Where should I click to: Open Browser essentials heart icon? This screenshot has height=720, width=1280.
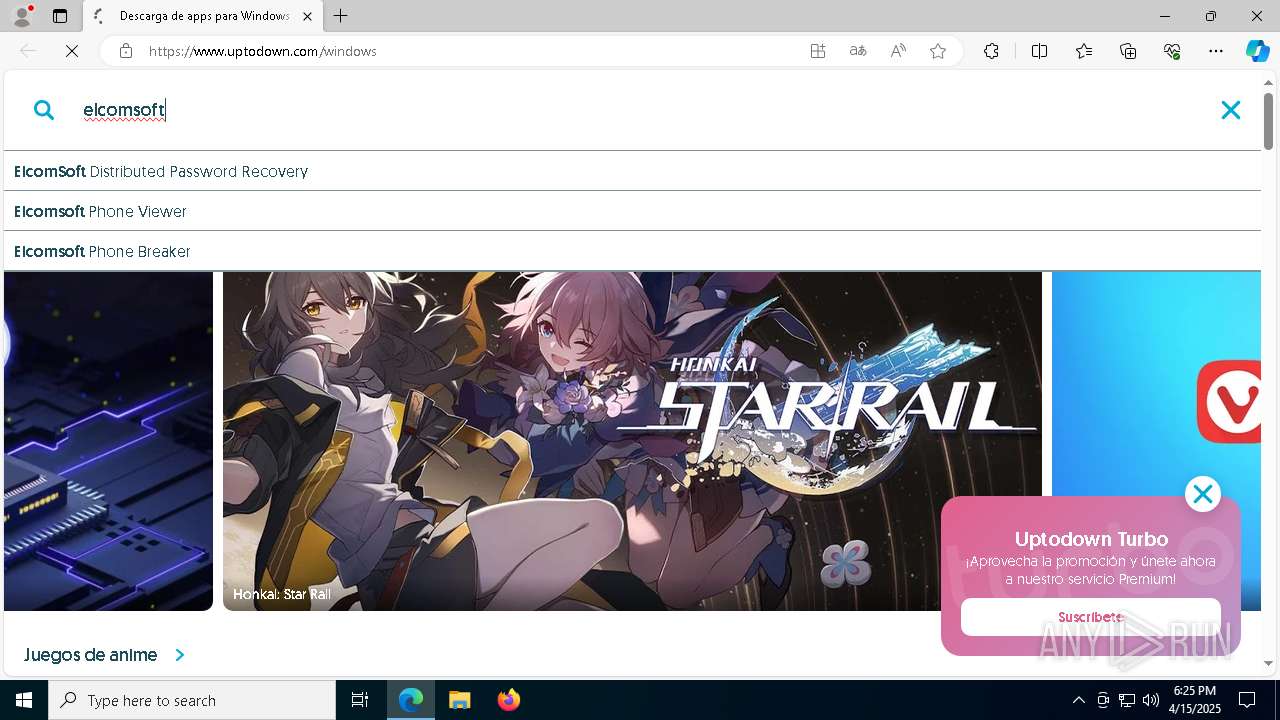(x=1172, y=51)
